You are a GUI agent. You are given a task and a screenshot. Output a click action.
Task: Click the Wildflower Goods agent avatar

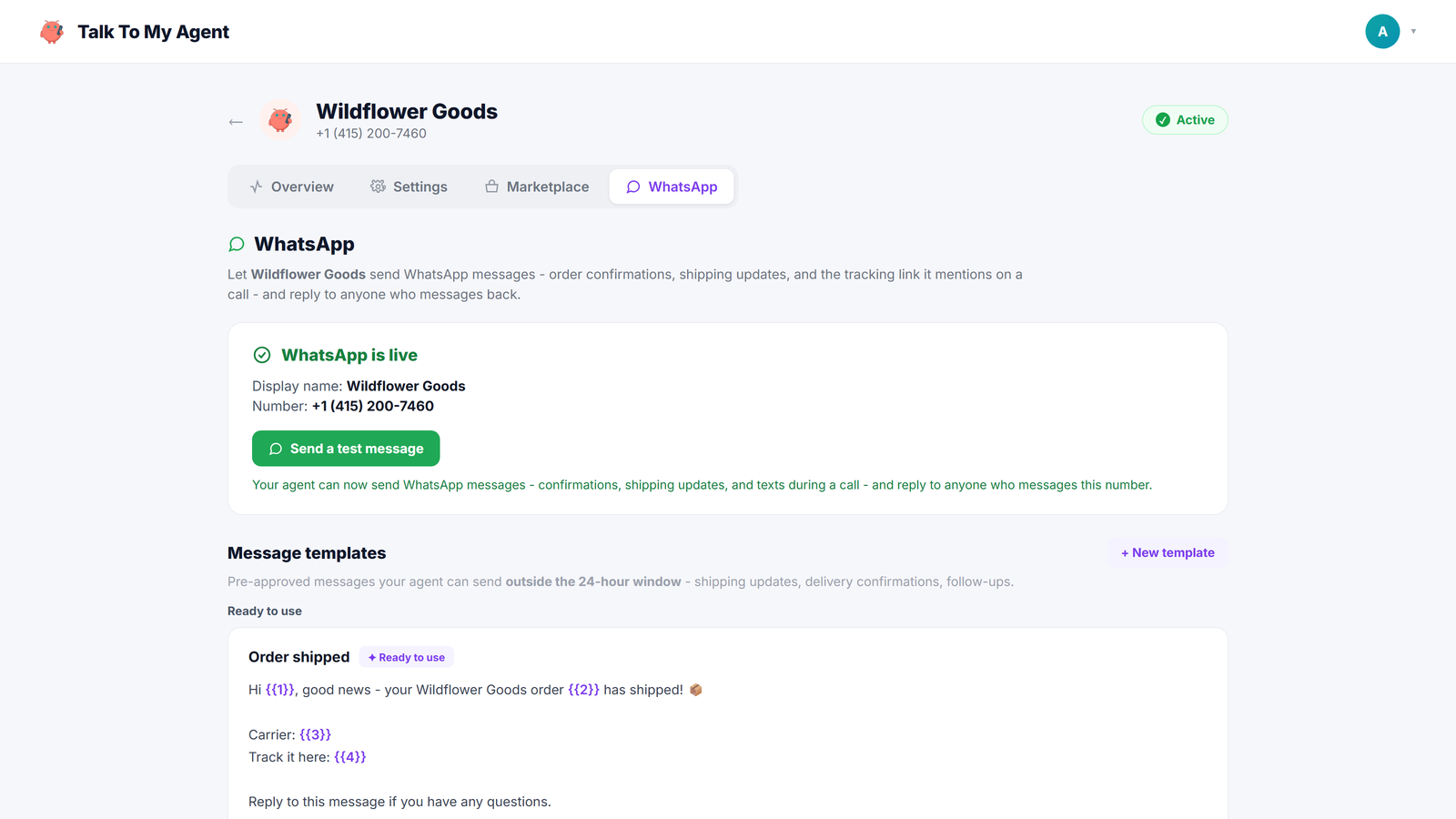click(x=280, y=120)
